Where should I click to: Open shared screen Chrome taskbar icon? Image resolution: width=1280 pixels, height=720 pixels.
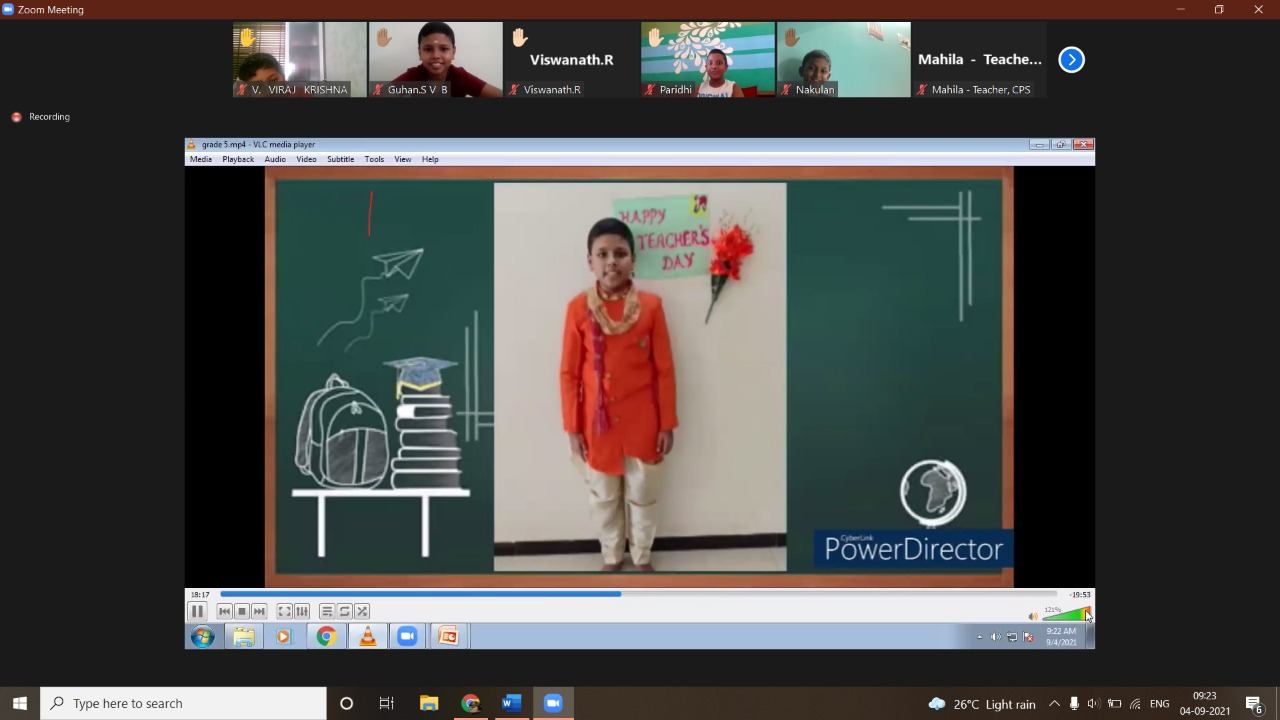(x=326, y=637)
